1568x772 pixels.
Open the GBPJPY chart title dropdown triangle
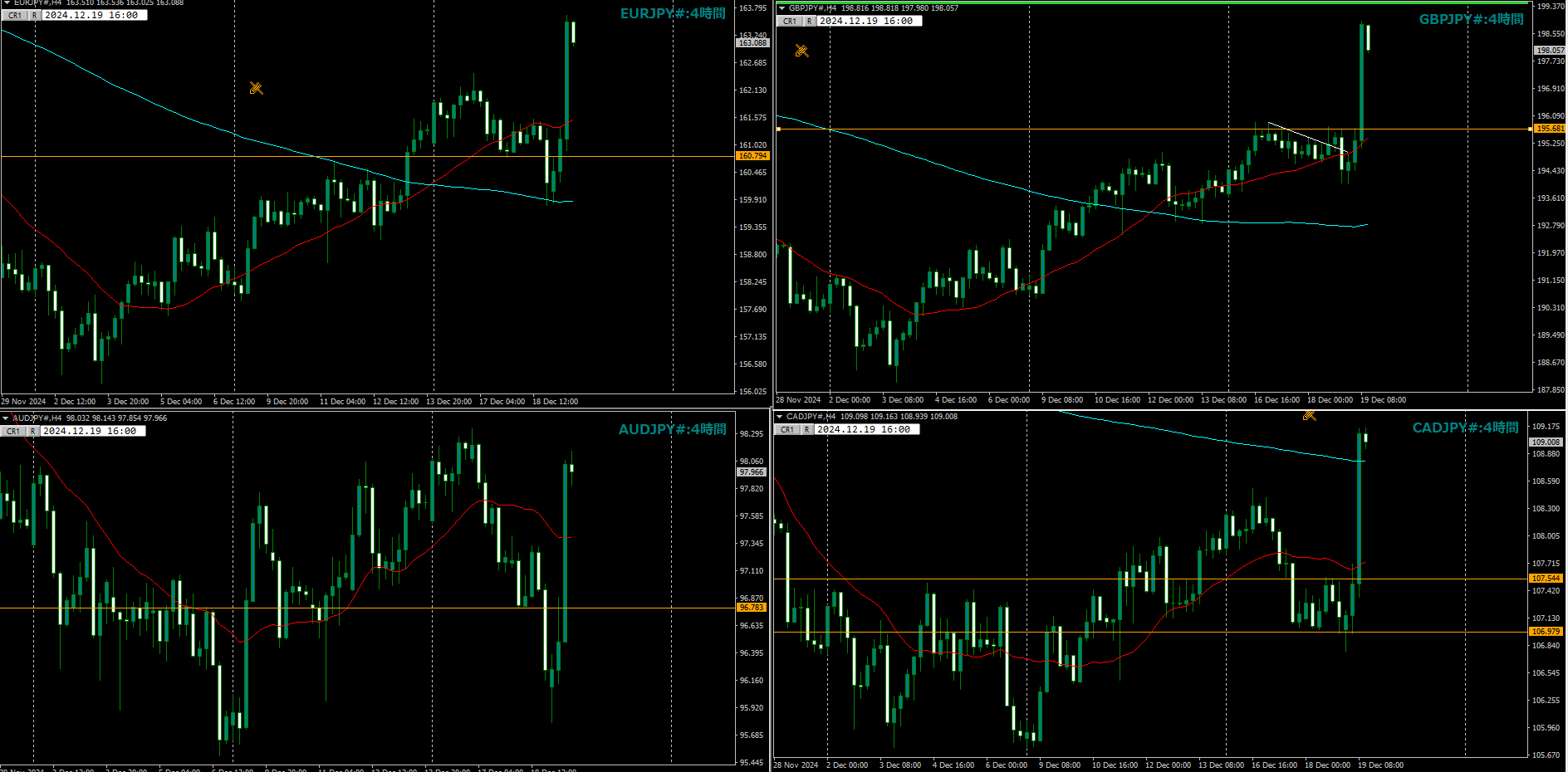[782, 8]
